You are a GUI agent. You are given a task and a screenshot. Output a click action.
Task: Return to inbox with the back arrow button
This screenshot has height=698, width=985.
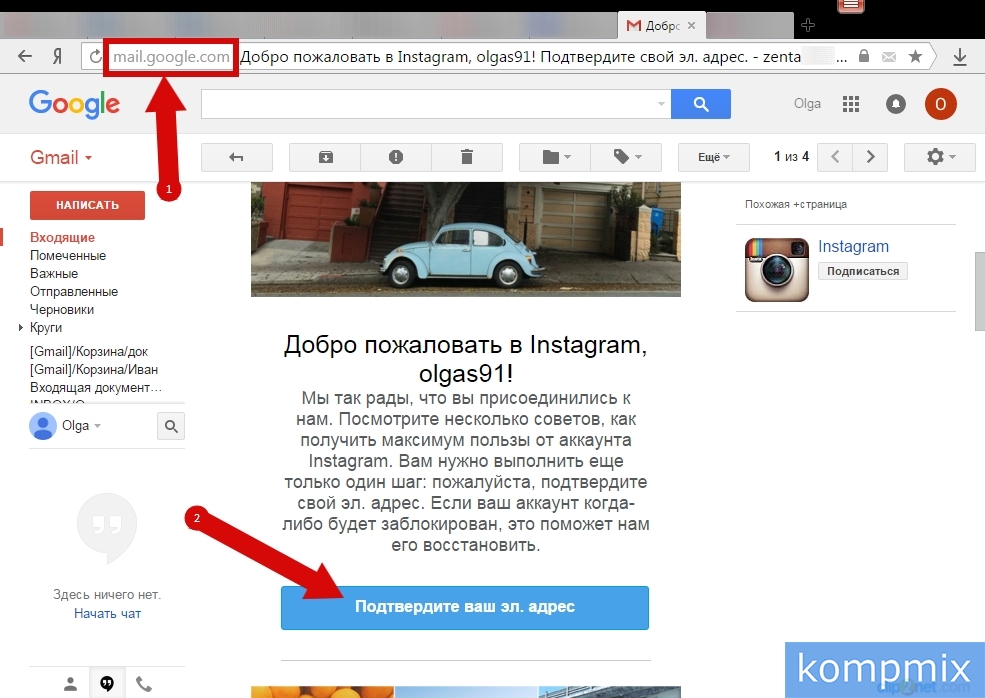click(237, 157)
